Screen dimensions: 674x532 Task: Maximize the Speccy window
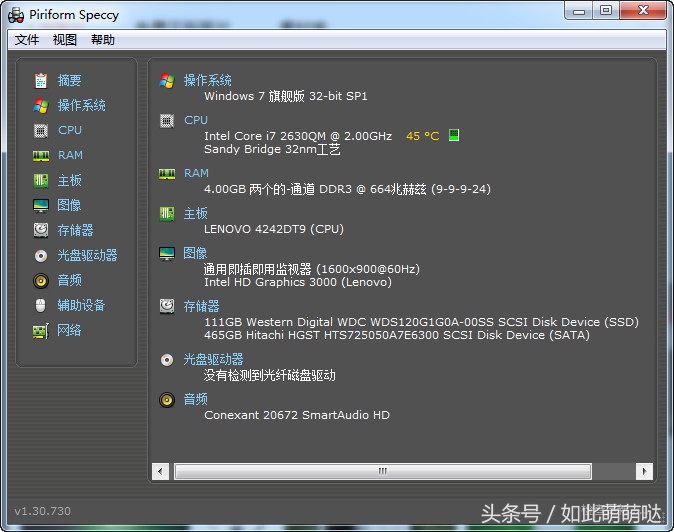pyautogui.click(x=606, y=10)
